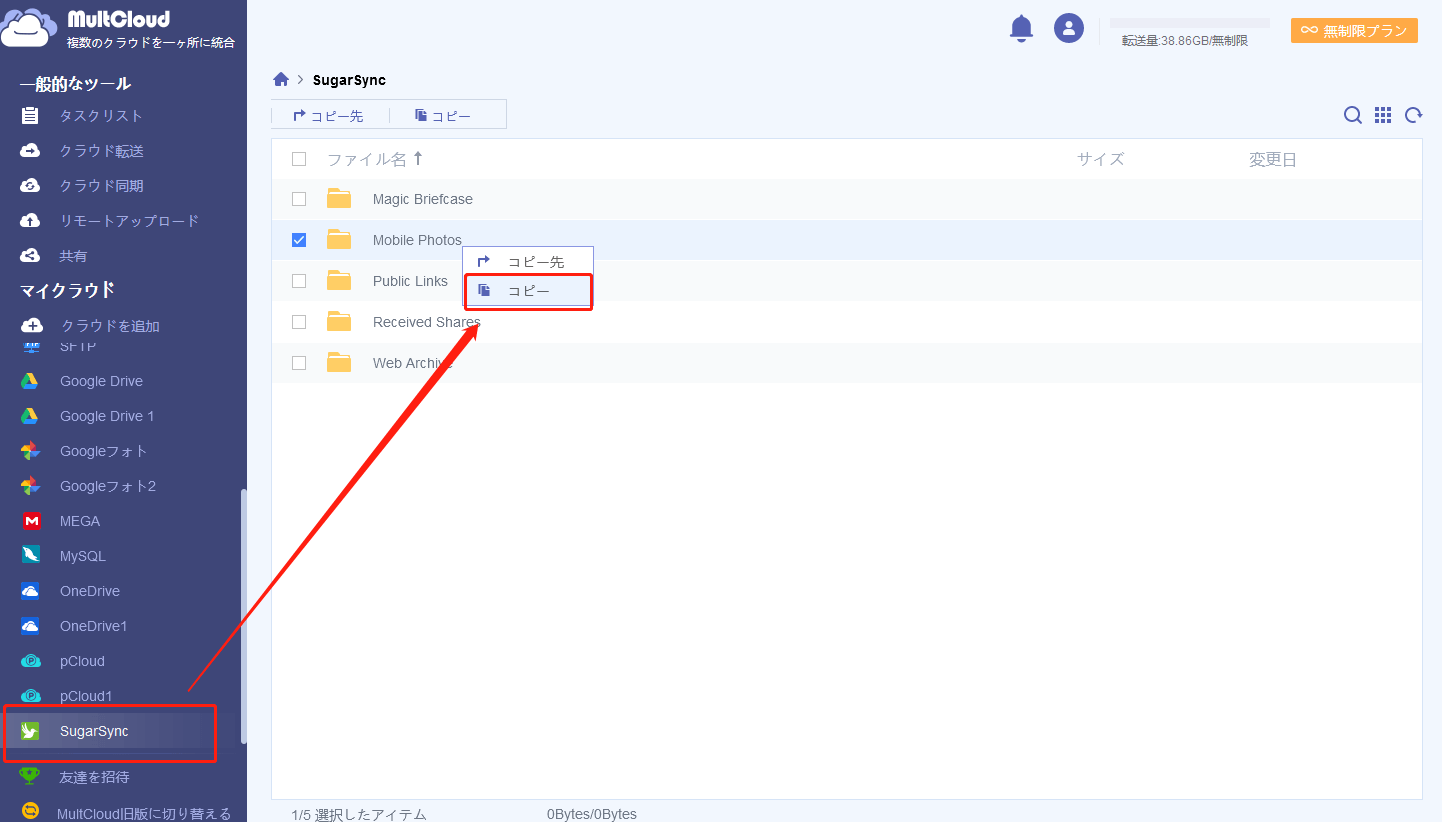Open 共有 in the sidebar
This screenshot has height=822, width=1442.
pyautogui.click(x=73, y=256)
